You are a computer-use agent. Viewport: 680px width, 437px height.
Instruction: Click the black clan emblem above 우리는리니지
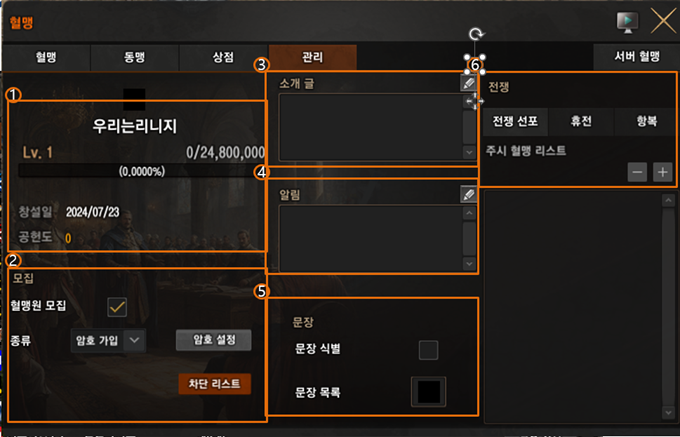point(134,99)
